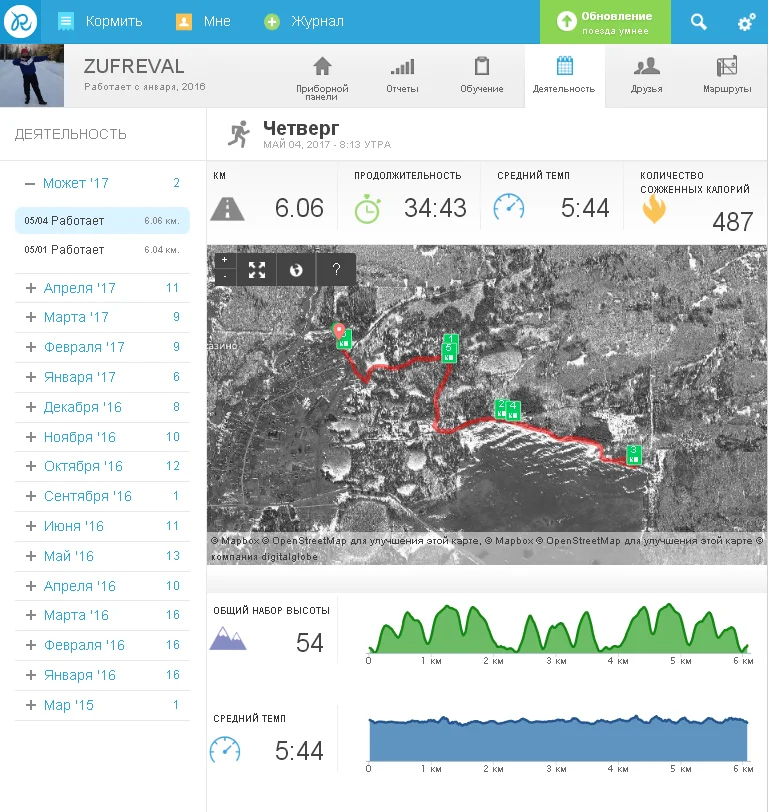Open settings gear icon
The image size is (768, 812).
[746, 22]
